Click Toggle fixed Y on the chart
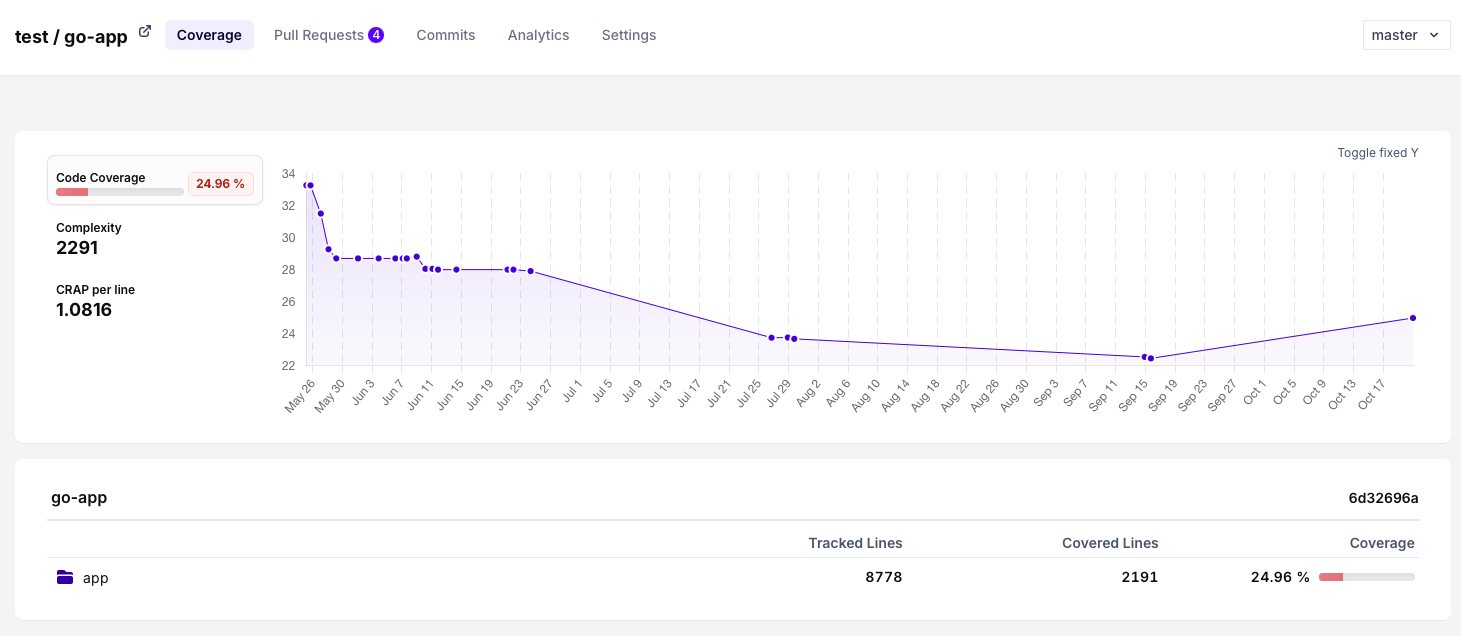Viewport: 1461px width, 636px height. click(x=1377, y=153)
